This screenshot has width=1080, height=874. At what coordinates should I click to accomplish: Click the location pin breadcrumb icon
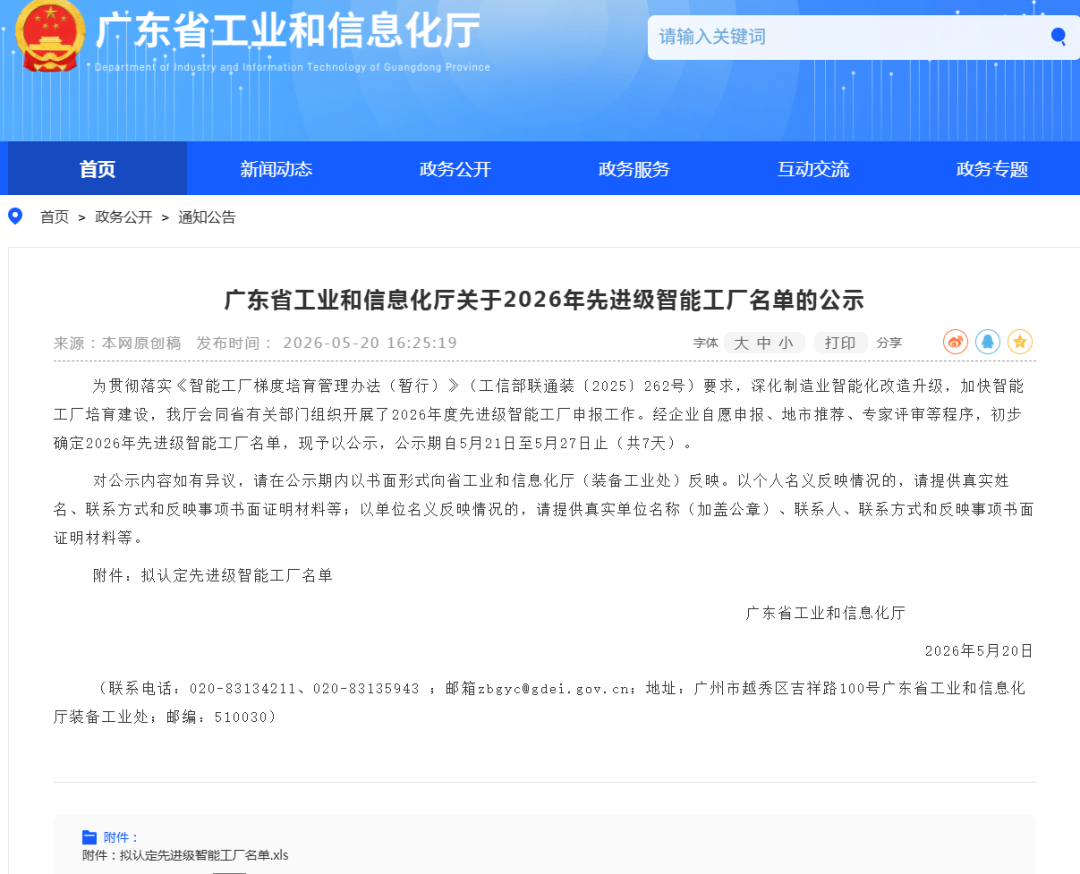pyautogui.click(x=14, y=217)
